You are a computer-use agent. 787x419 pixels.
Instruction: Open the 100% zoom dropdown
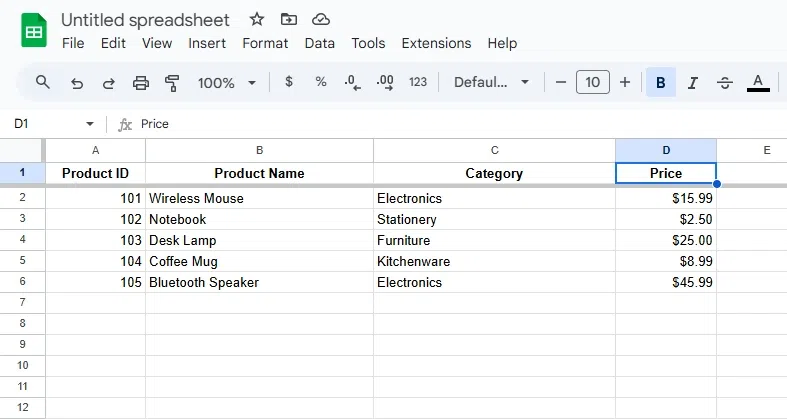[227, 82]
